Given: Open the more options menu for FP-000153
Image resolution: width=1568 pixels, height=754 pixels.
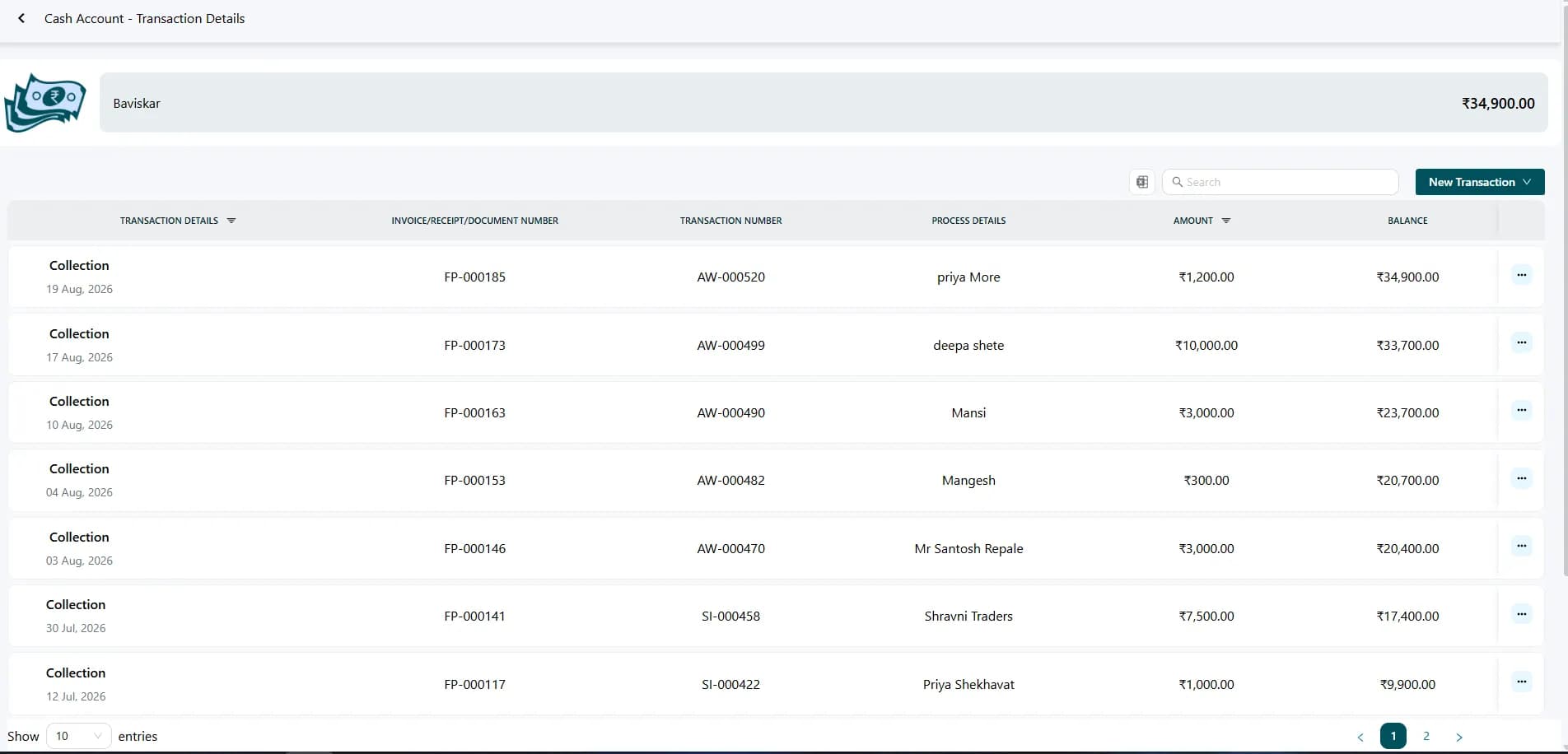Looking at the screenshot, I should pos(1521,478).
